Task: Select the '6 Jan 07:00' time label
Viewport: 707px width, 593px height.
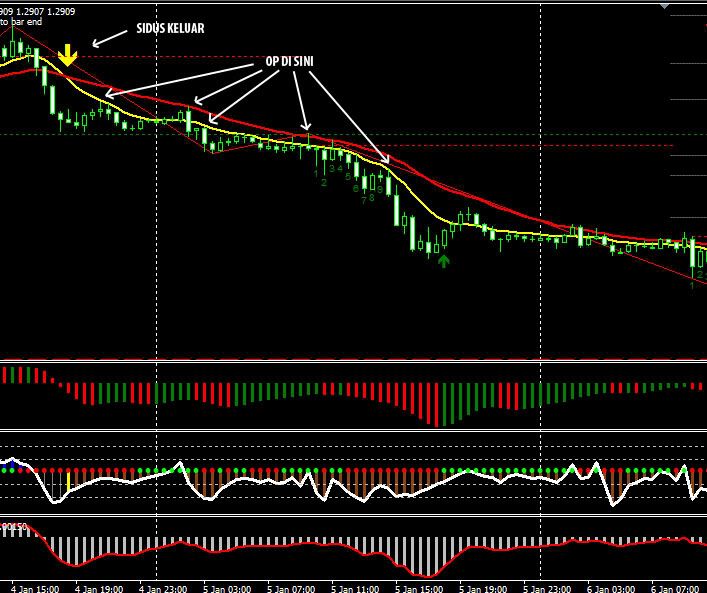Action: click(675, 588)
